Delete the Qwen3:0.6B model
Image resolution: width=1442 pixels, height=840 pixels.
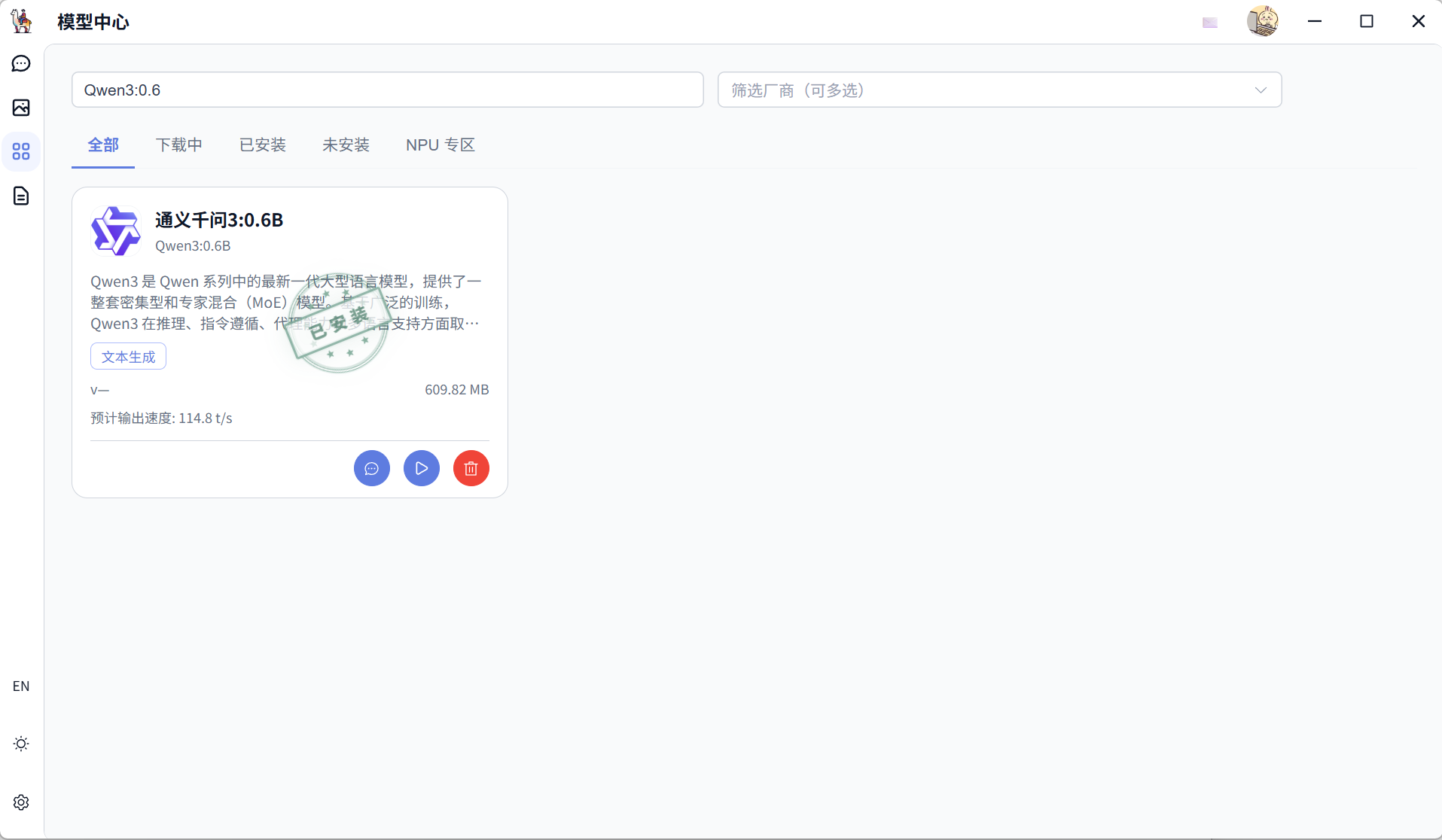click(471, 468)
